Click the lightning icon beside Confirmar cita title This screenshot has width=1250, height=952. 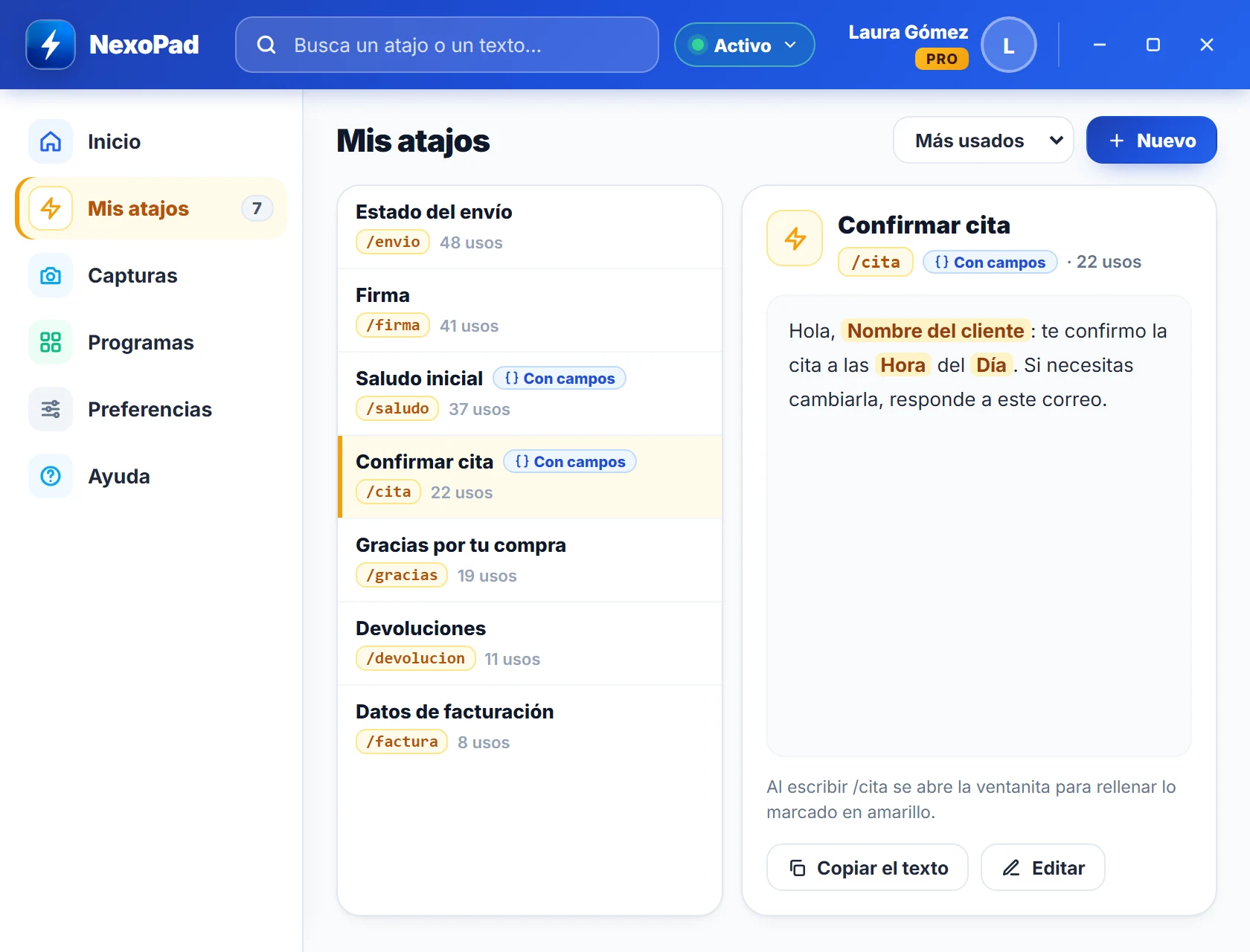tap(795, 238)
